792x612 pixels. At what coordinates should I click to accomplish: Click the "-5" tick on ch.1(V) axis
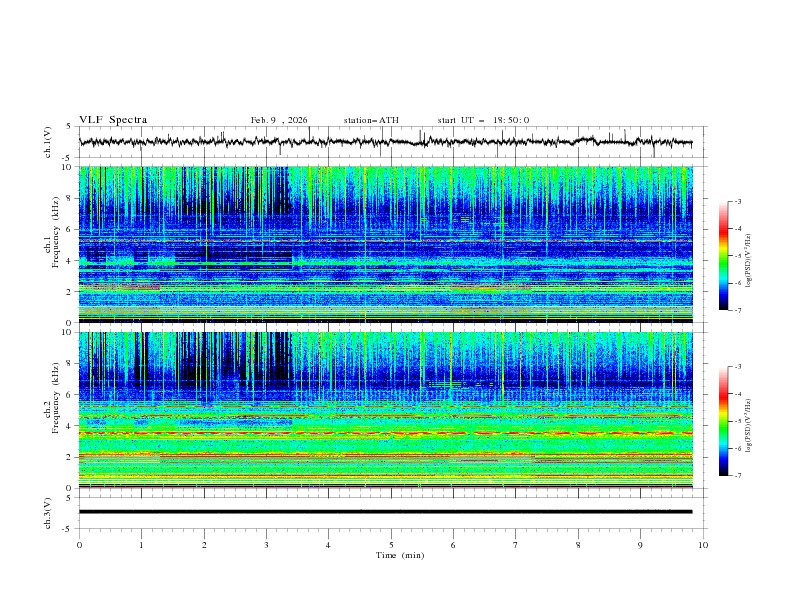tap(68, 158)
